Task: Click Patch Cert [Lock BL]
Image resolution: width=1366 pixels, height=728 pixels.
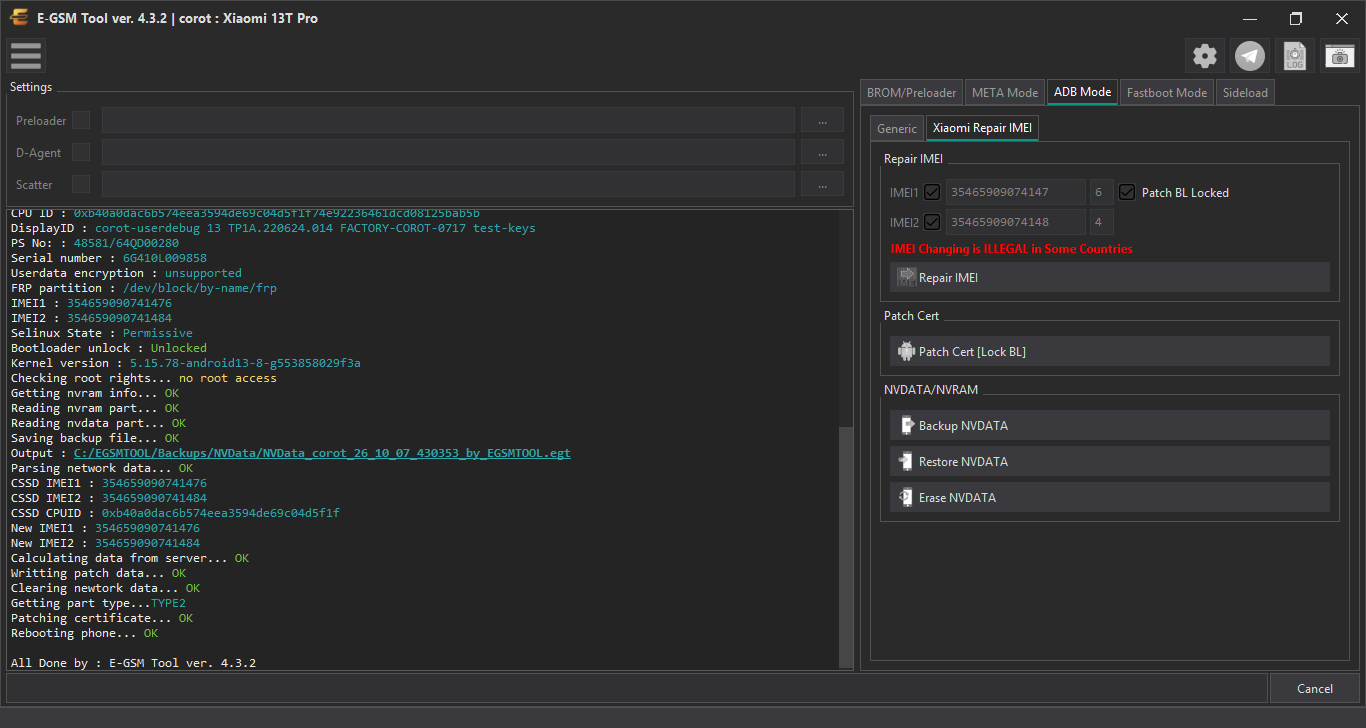Action: 1110,352
